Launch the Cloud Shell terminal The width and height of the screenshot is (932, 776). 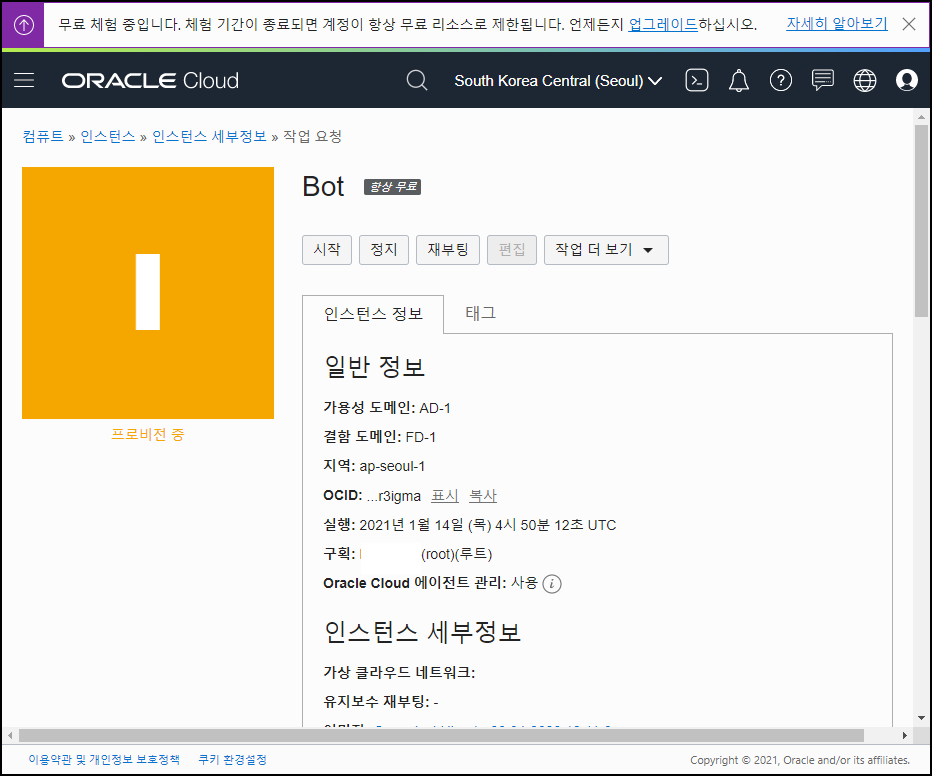pyautogui.click(x=697, y=81)
